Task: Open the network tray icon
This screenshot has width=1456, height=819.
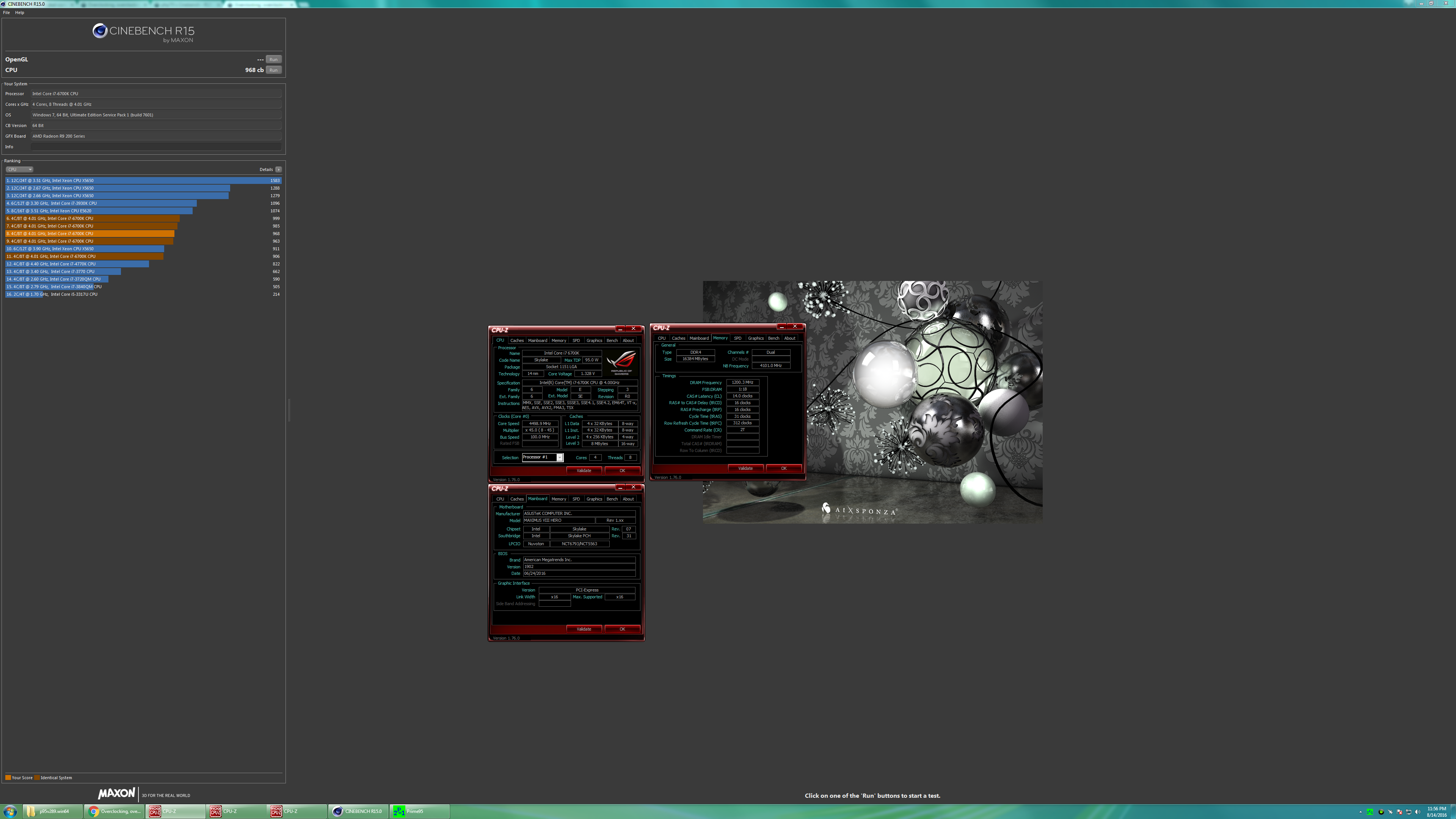Action: click(1409, 812)
